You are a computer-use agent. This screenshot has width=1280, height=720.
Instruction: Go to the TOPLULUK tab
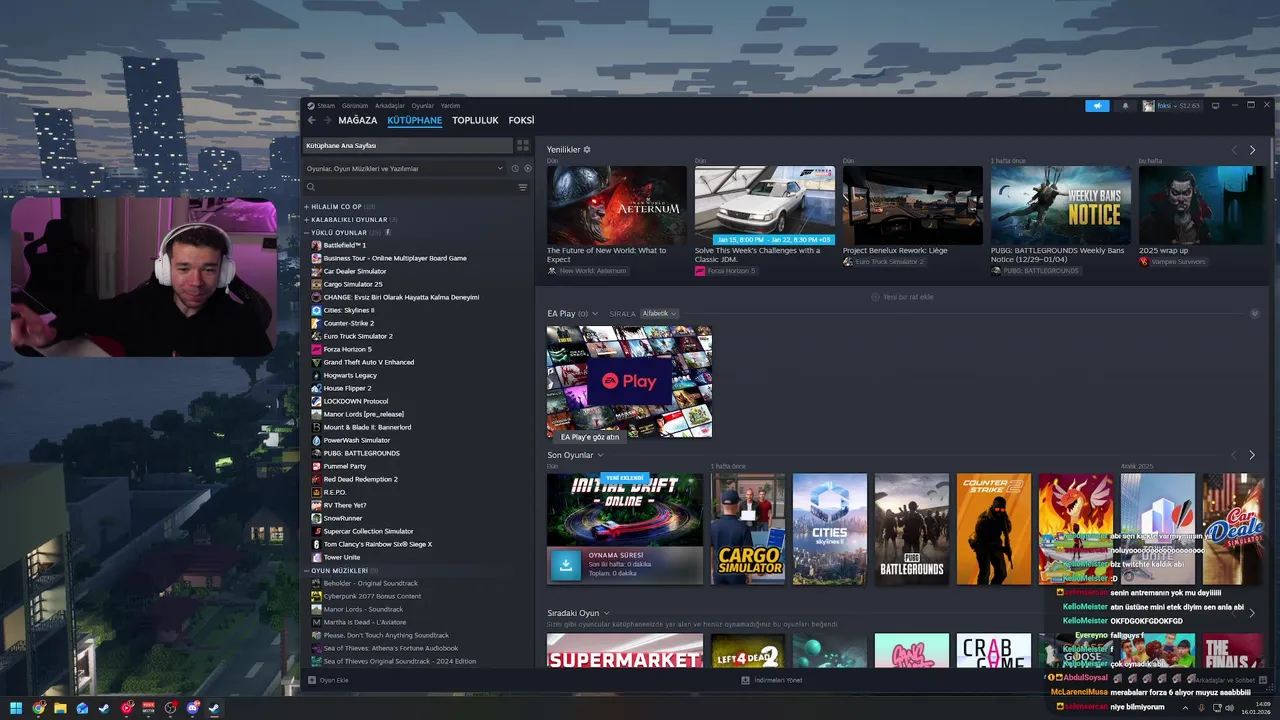[x=475, y=120]
